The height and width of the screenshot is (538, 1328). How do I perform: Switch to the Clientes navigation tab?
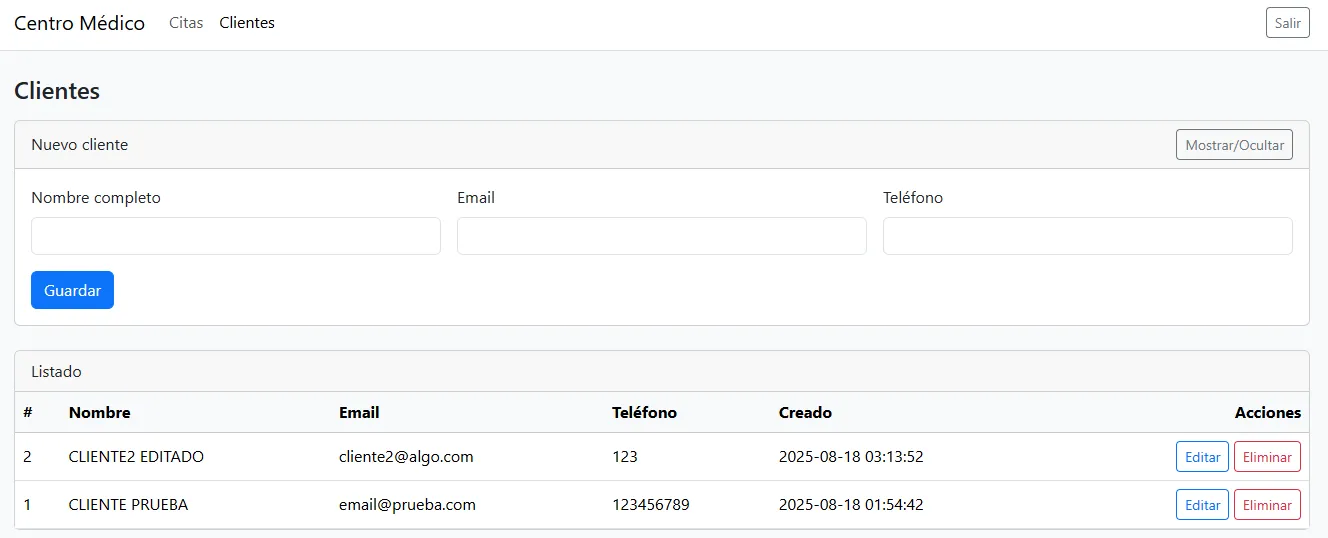click(247, 23)
